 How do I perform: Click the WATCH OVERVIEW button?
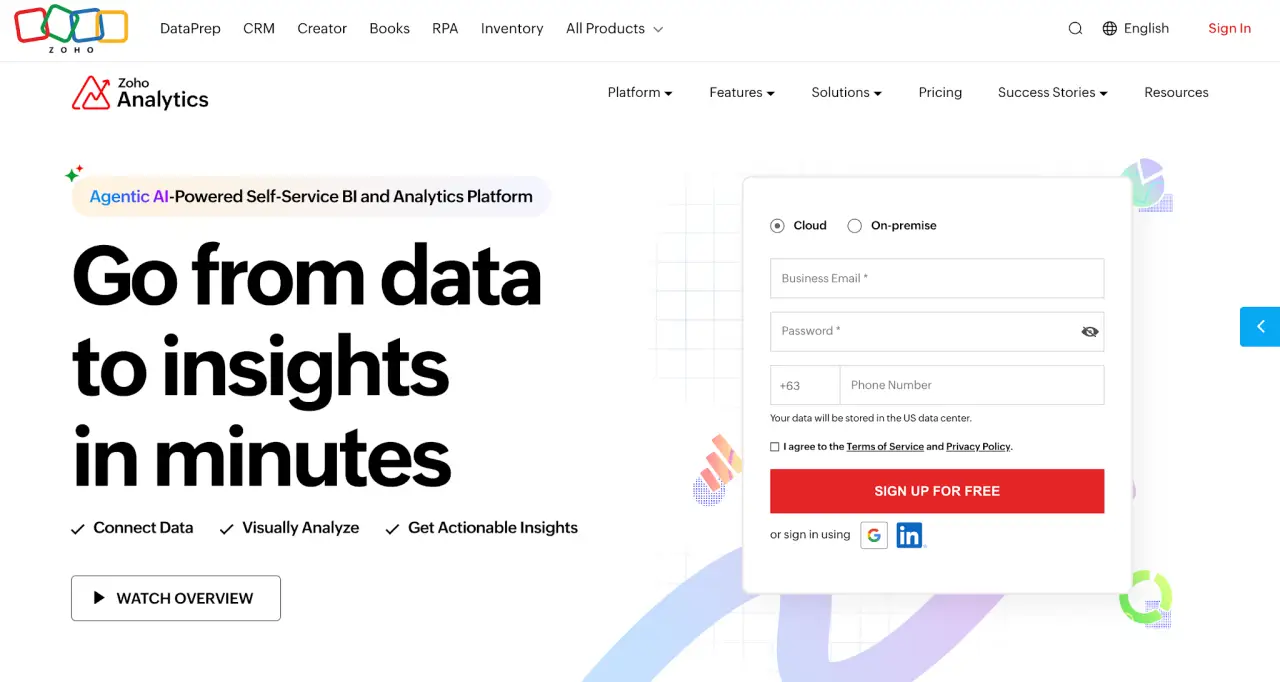pos(176,598)
